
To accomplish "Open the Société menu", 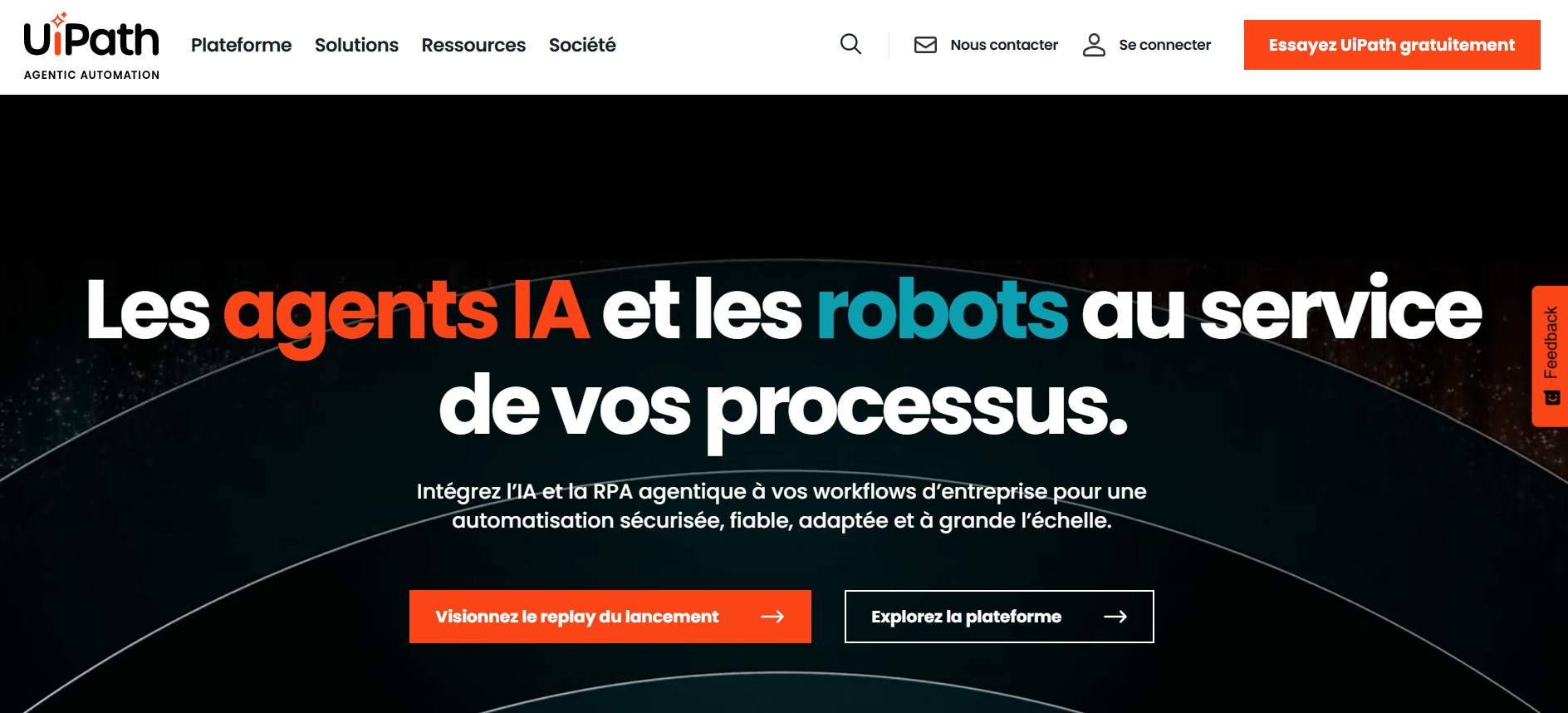I will coord(582,45).
